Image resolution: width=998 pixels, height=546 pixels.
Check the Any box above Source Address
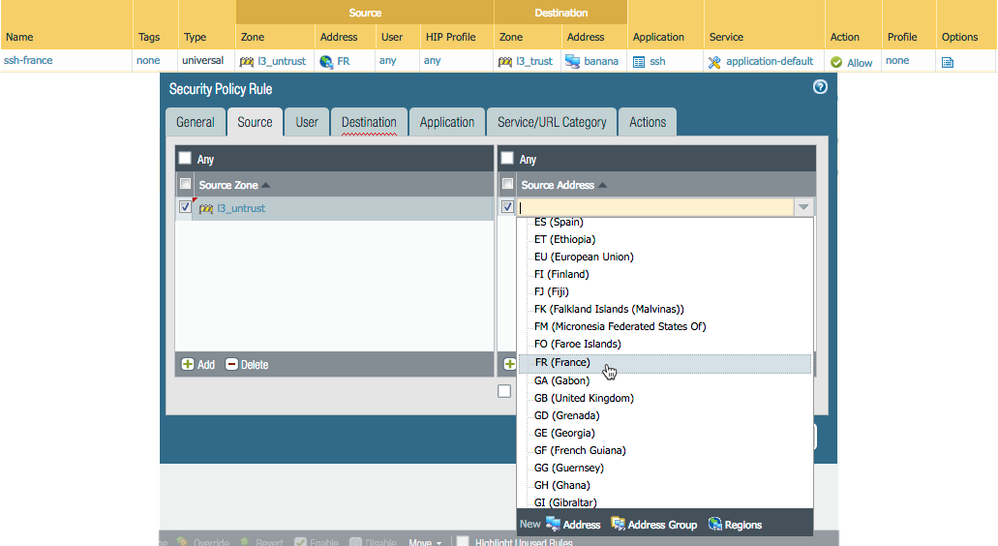[x=507, y=159]
